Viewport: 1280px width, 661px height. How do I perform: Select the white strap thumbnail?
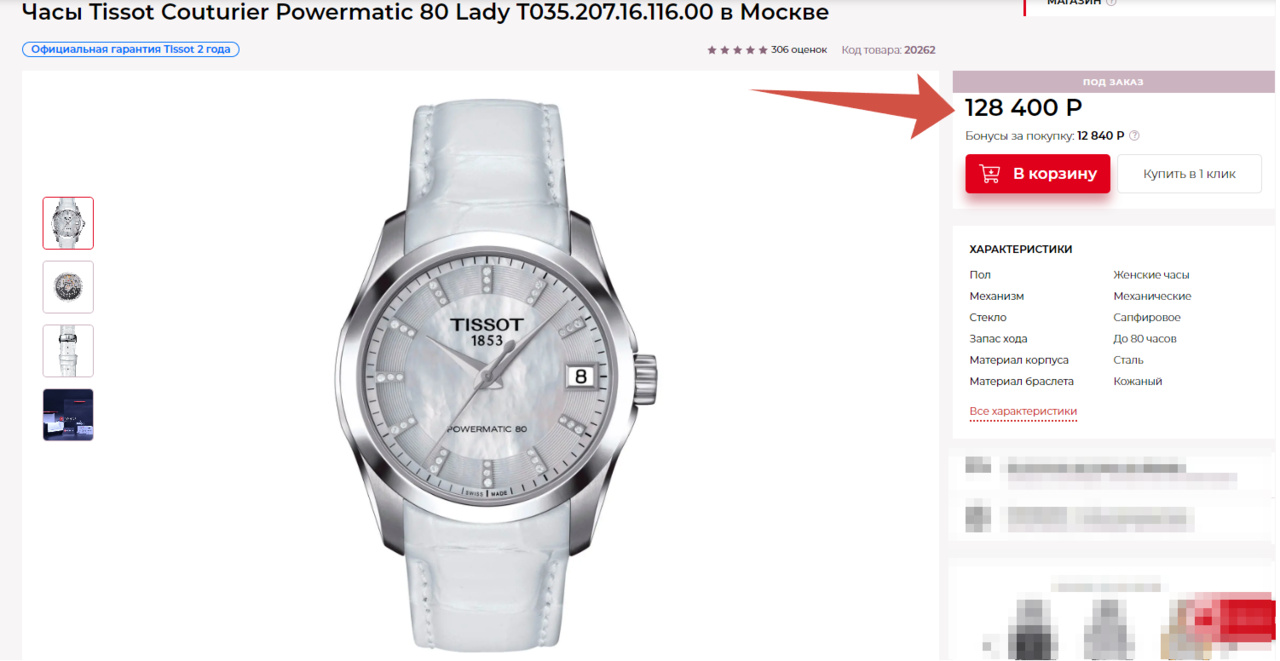pyautogui.click(x=68, y=351)
